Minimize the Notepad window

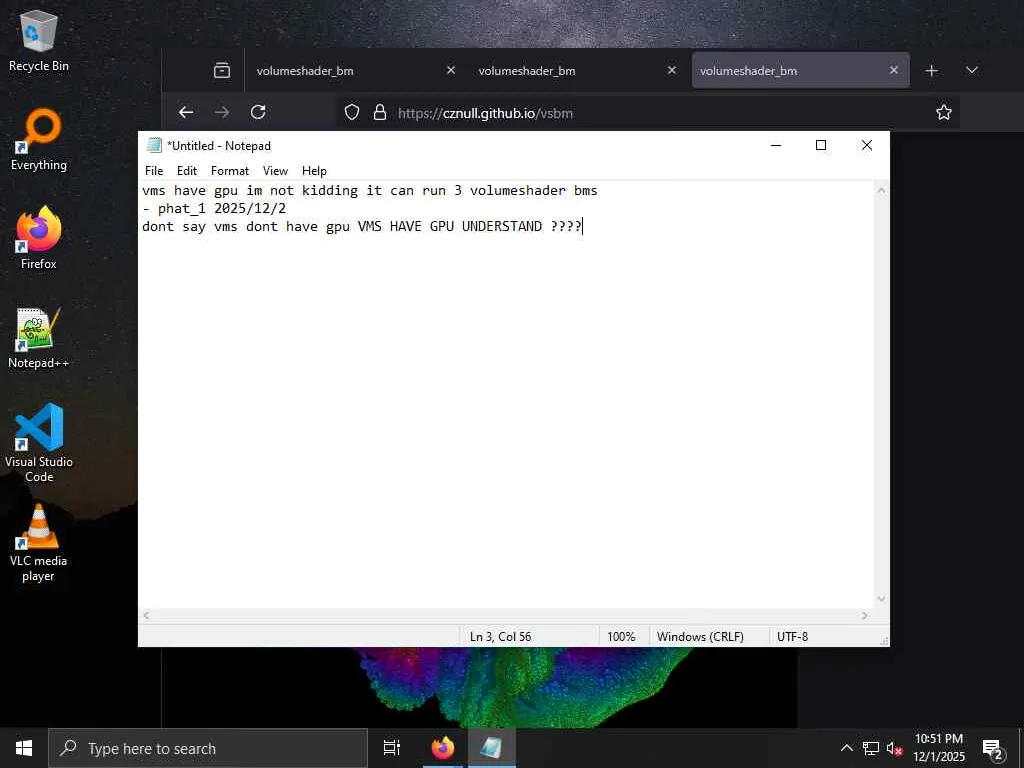pyautogui.click(x=776, y=145)
